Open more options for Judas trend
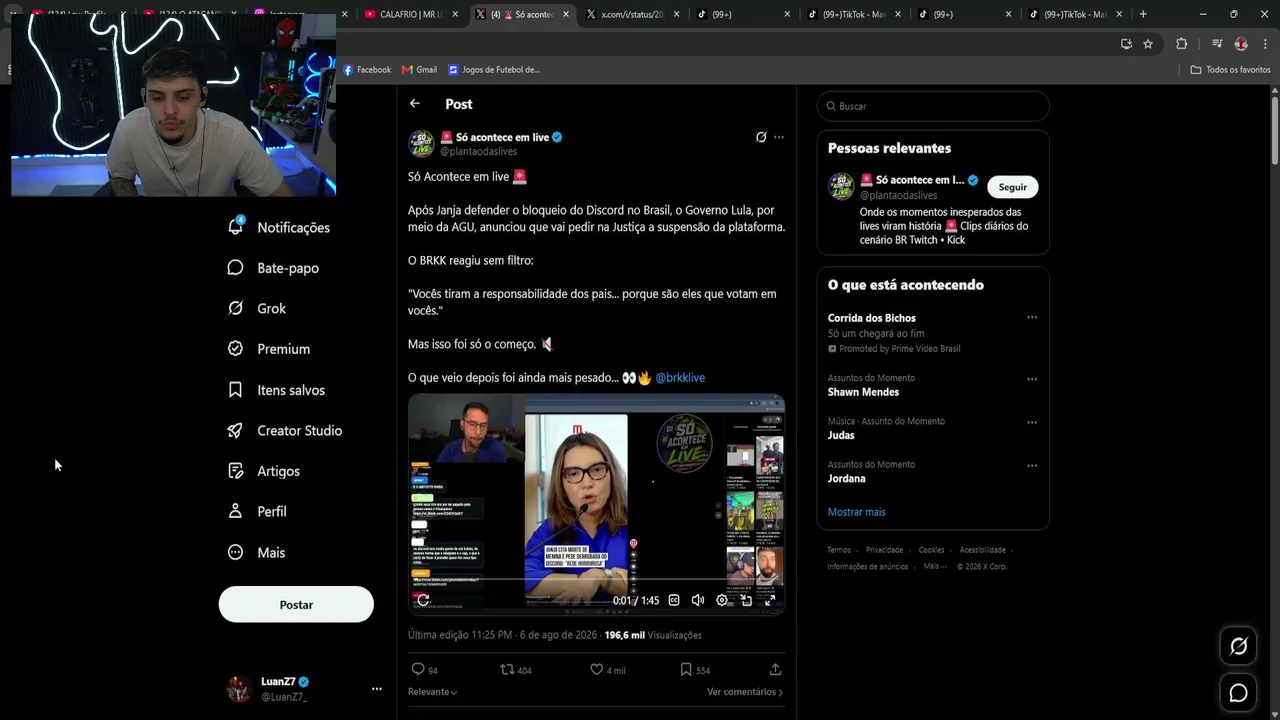 [x=1032, y=422]
